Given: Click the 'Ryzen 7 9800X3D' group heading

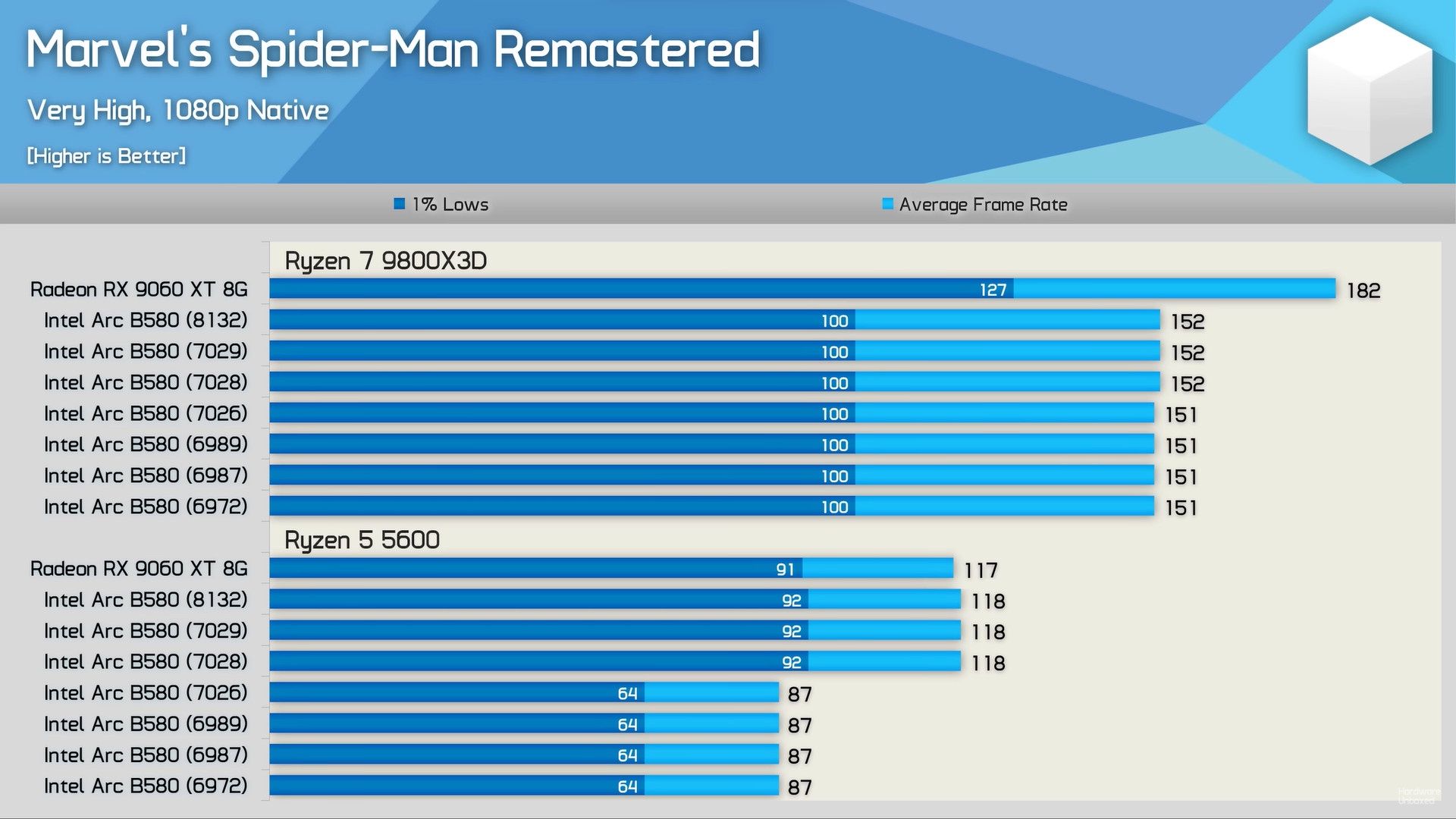Looking at the screenshot, I should tap(385, 261).
